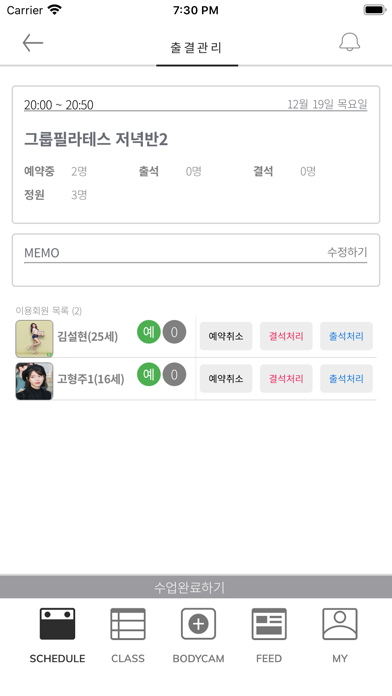Screen dimensions: 392x696
Task: Open notifications bell icon
Action: (349, 42)
